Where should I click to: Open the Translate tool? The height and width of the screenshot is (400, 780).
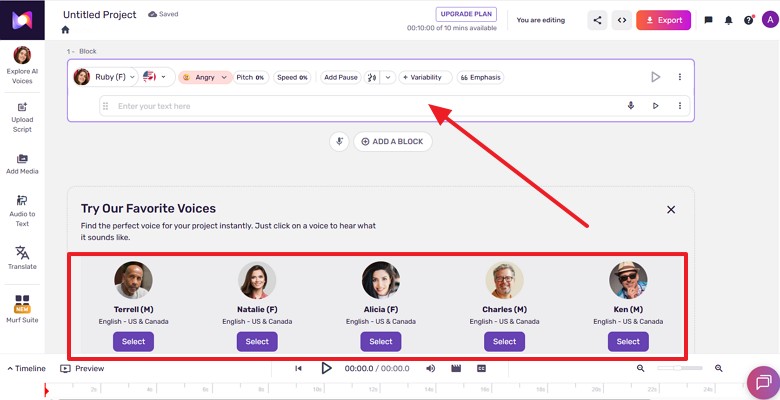click(x=22, y=258)
